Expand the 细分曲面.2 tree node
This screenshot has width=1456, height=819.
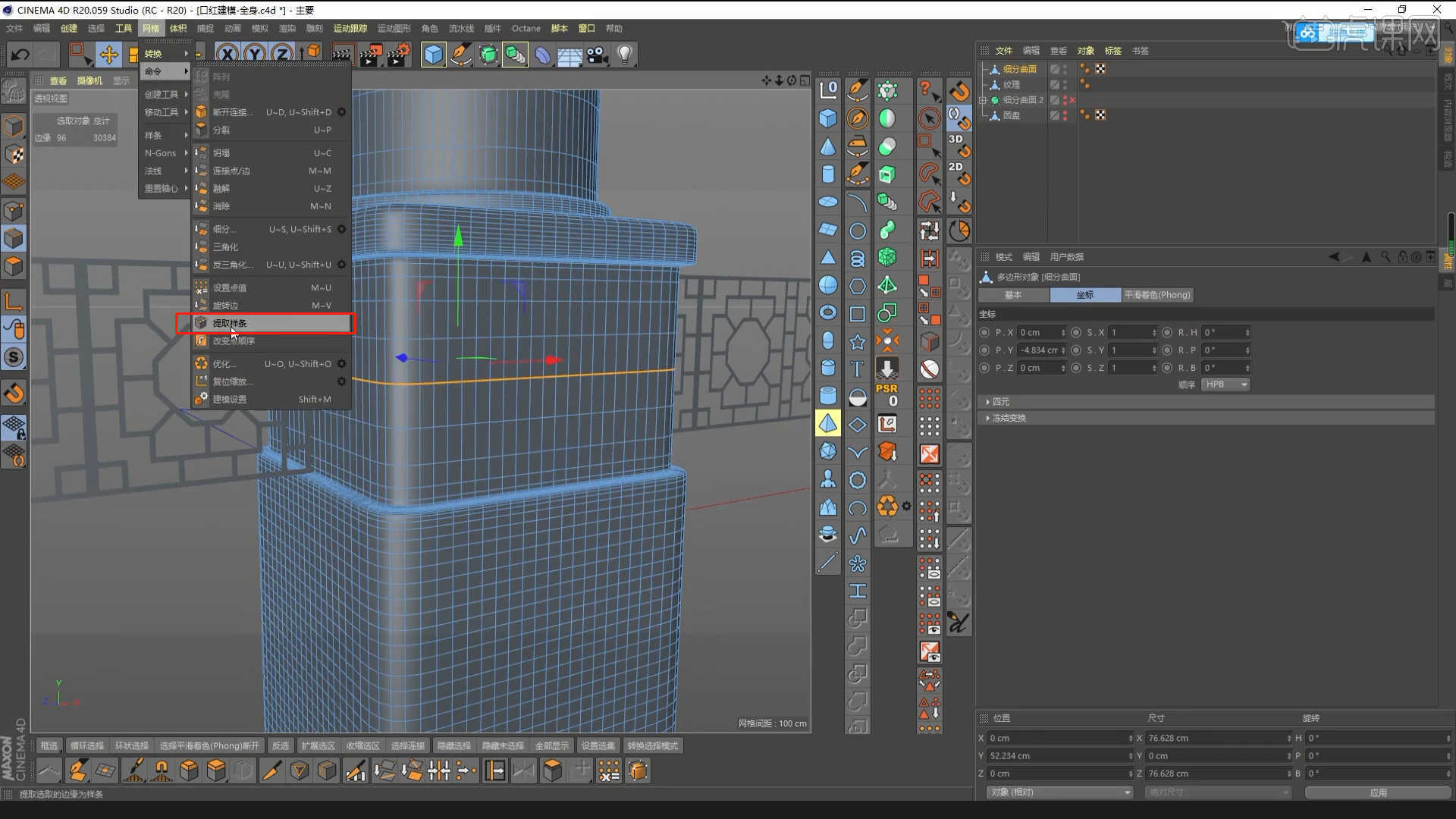pos(983,100)
